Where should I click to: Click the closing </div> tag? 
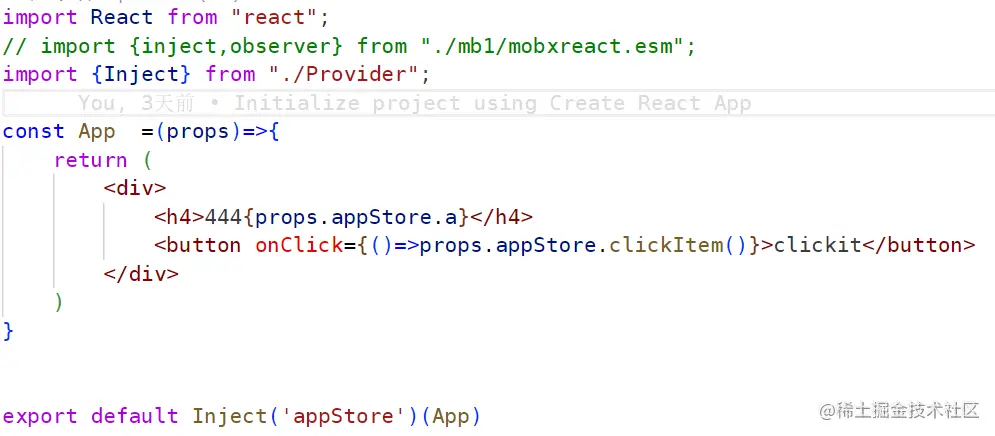pos(141,274)
